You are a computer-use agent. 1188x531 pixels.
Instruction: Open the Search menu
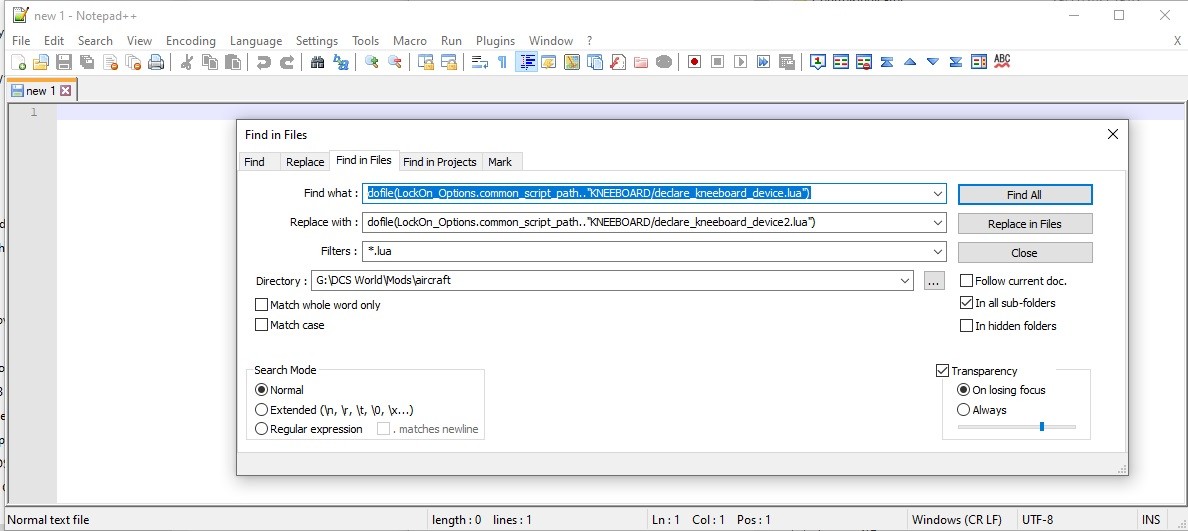click(x=95, y=41)
